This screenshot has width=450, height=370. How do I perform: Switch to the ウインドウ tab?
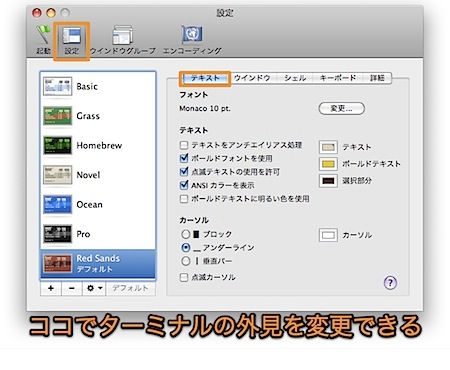[252, 78]
